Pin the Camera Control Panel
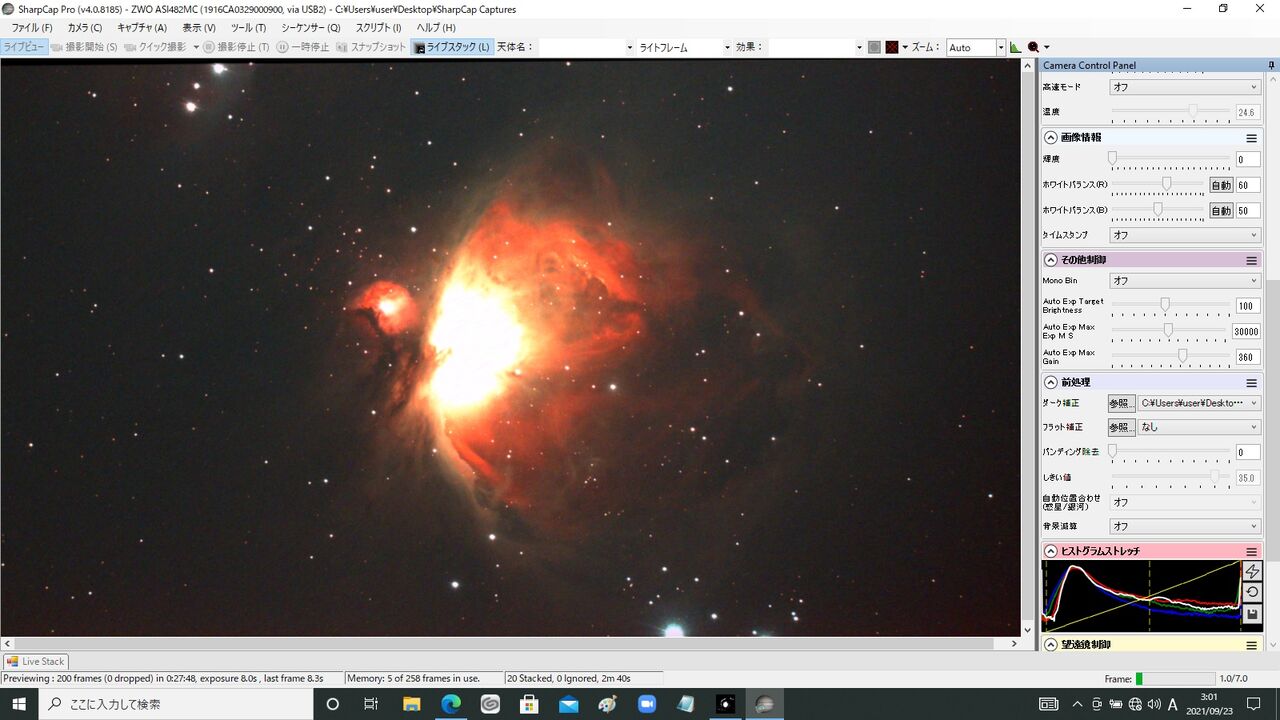Image resolution: width=1280 pixels, height=720 pixels. click(x=1272, y=65)
